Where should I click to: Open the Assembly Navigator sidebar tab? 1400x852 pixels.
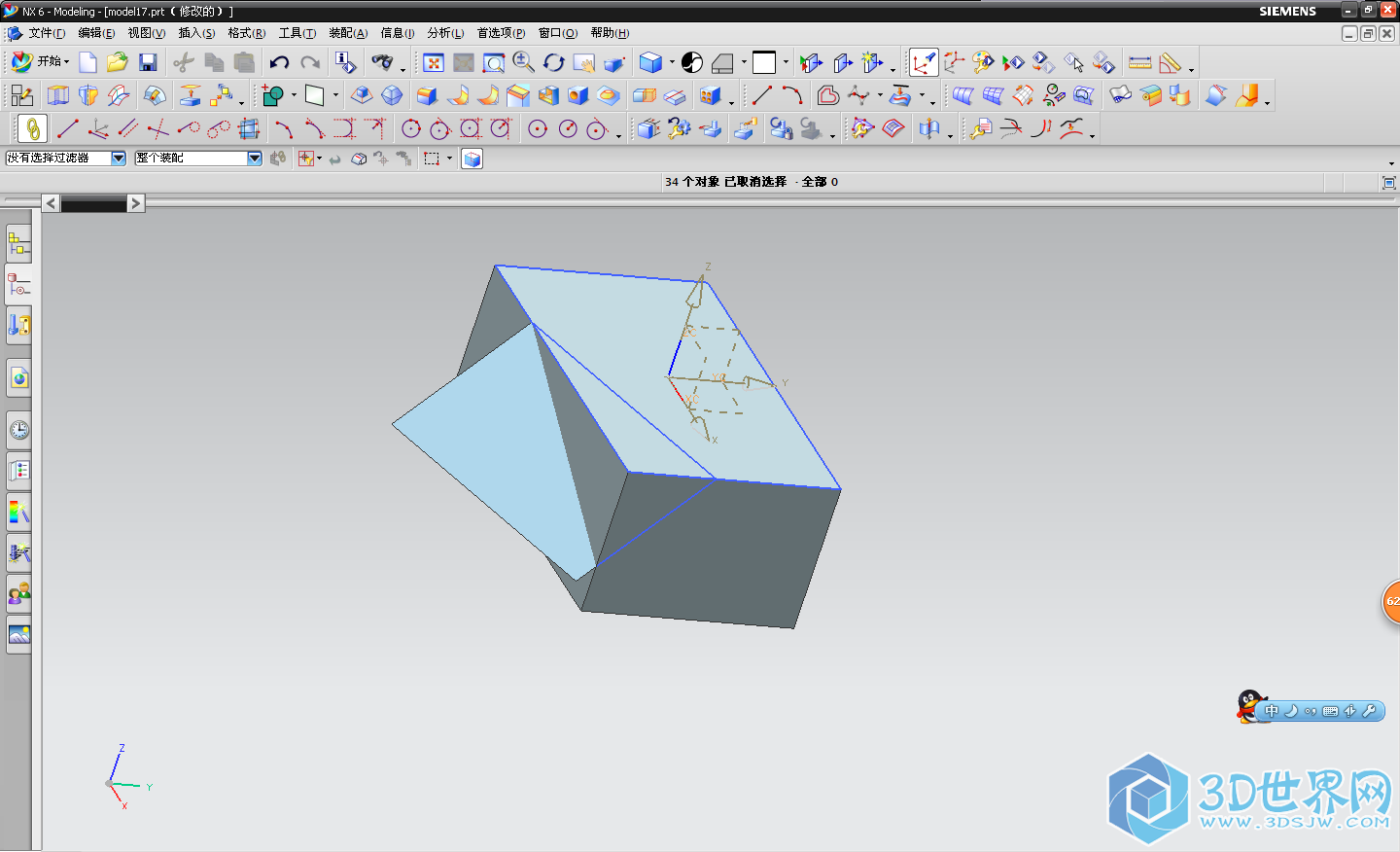pos(18,244)
